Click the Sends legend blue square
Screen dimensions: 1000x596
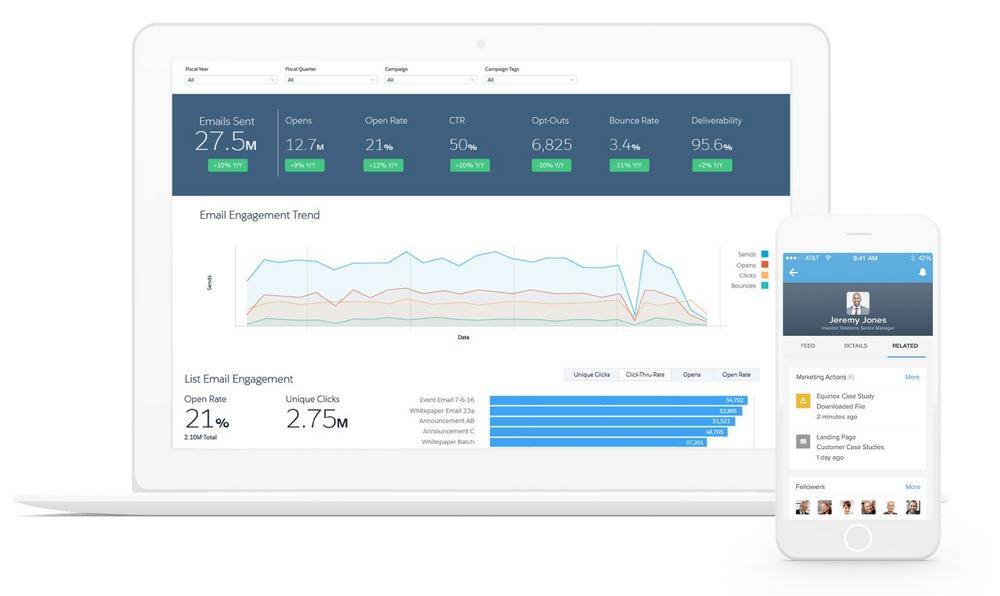click(x=764, y=255)
